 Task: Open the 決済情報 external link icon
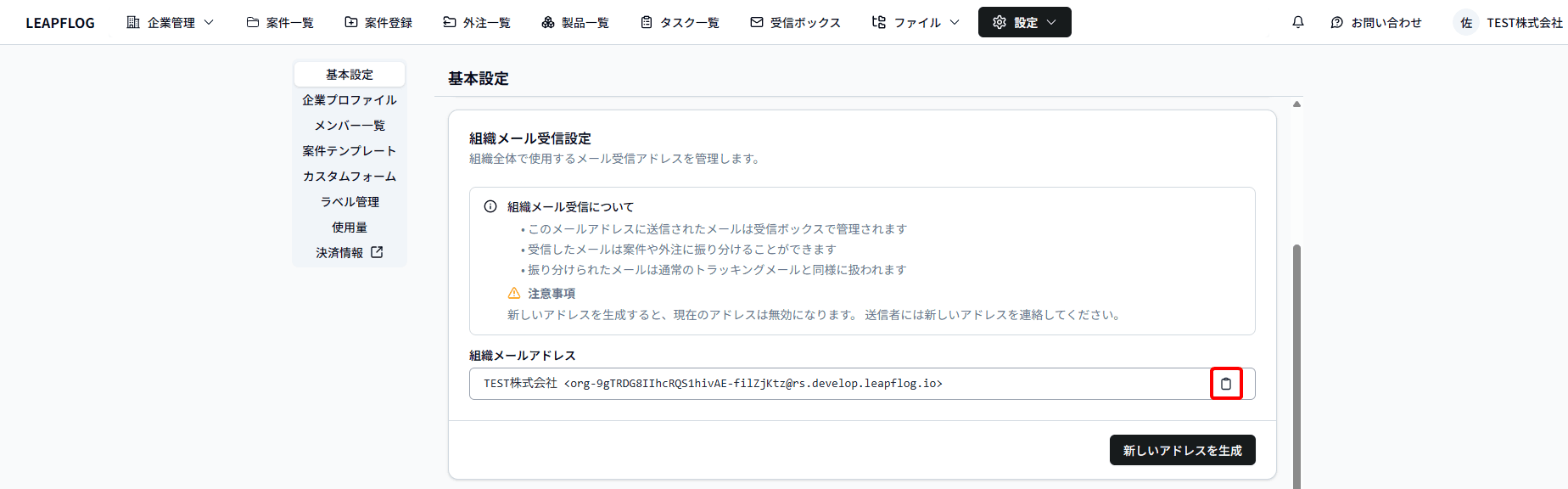pyautogui.click(x=377, y=252)
